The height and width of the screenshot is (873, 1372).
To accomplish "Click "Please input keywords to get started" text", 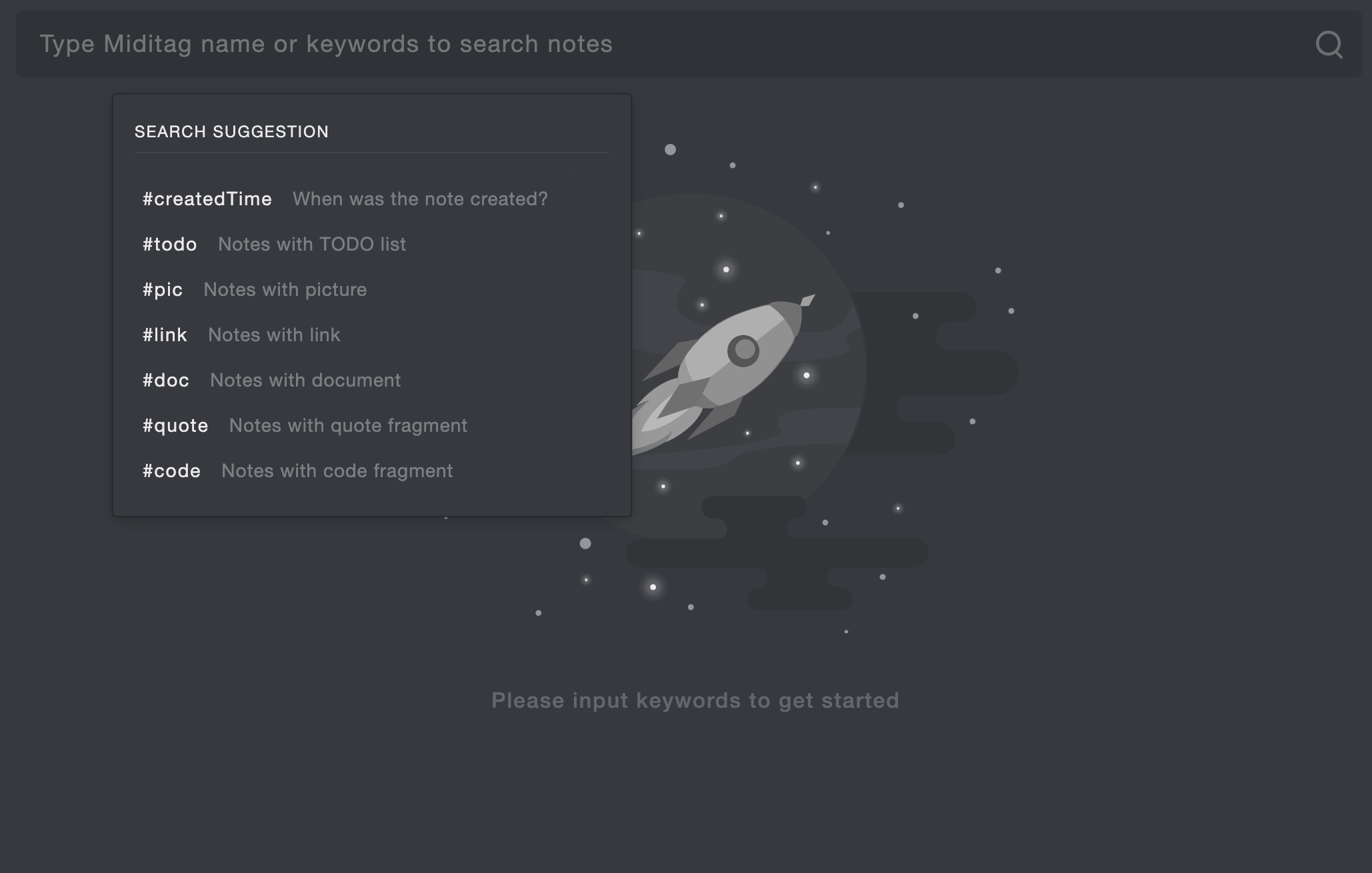I will coord(695,700).
